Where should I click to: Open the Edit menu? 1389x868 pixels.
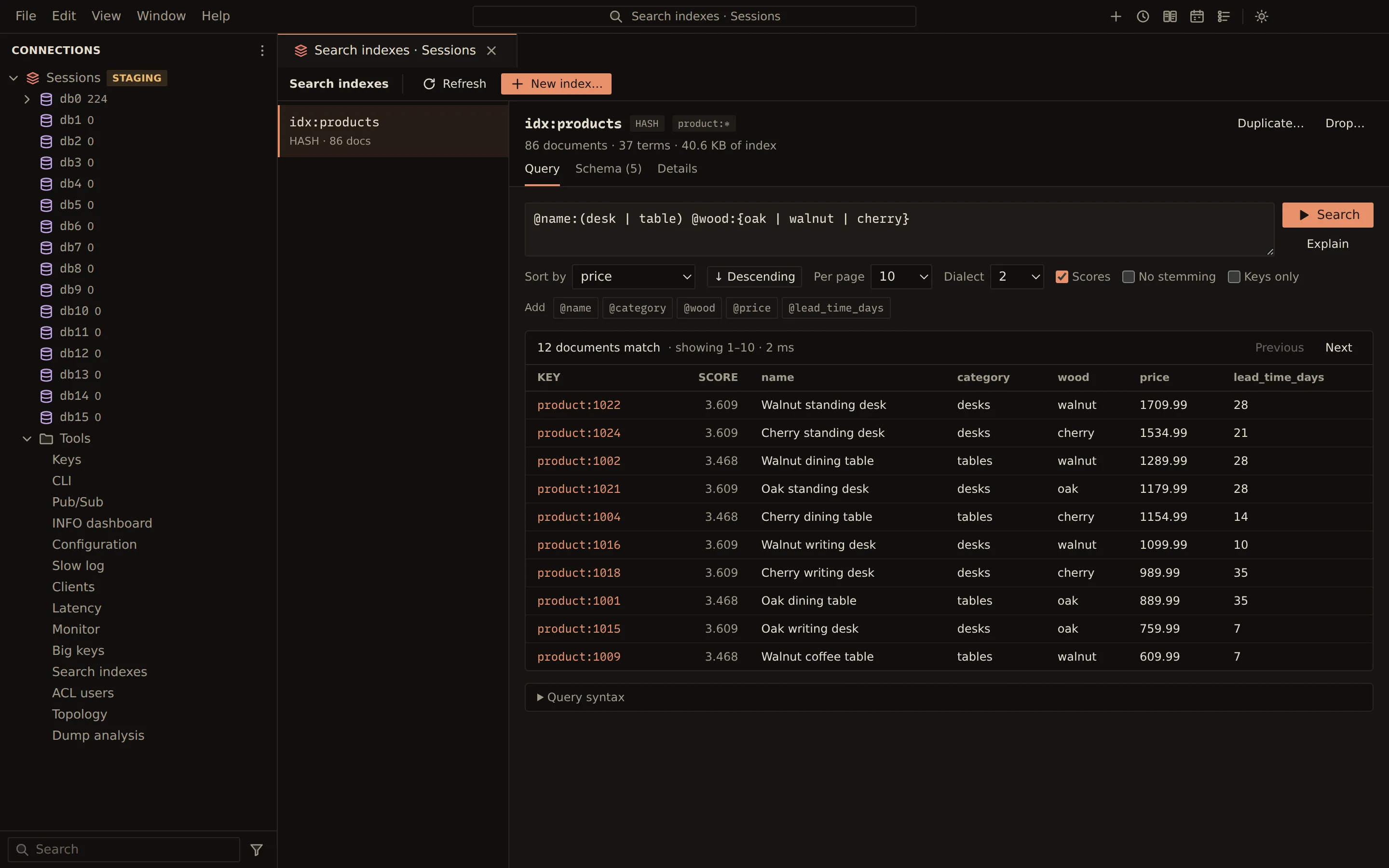[x=64, y=16]
